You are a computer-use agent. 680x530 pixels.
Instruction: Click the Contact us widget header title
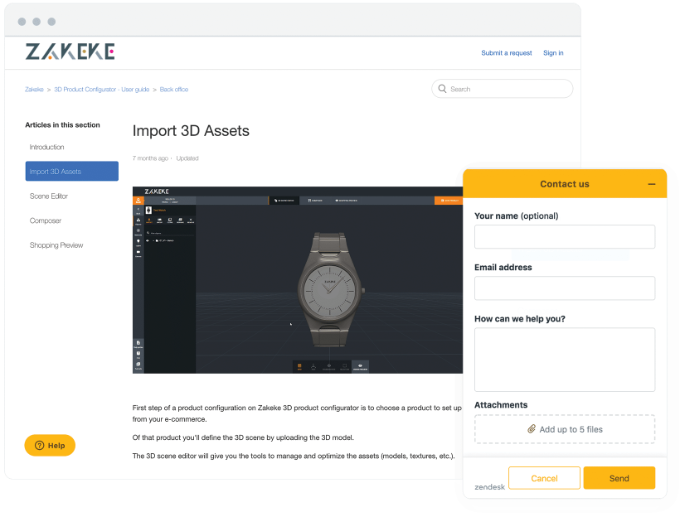564,184
